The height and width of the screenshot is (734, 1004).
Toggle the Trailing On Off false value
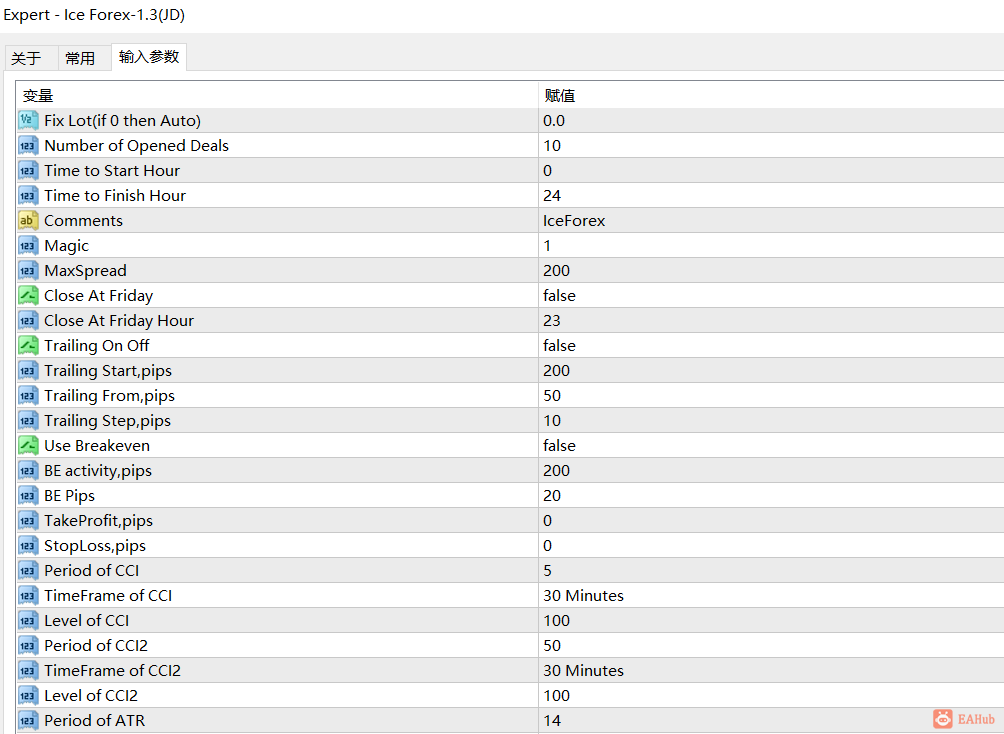771,345
